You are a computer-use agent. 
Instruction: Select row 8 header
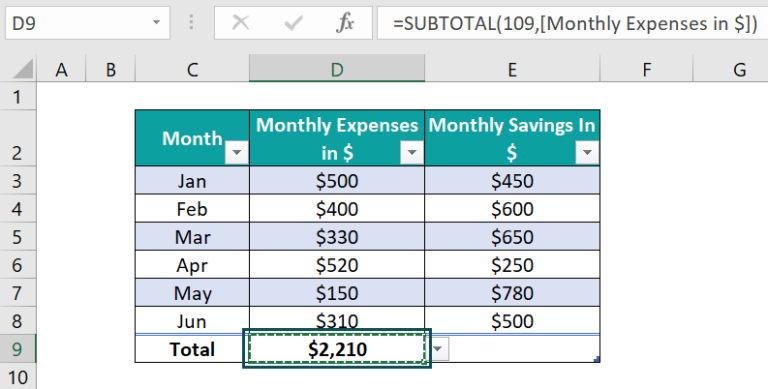[18, 321]
